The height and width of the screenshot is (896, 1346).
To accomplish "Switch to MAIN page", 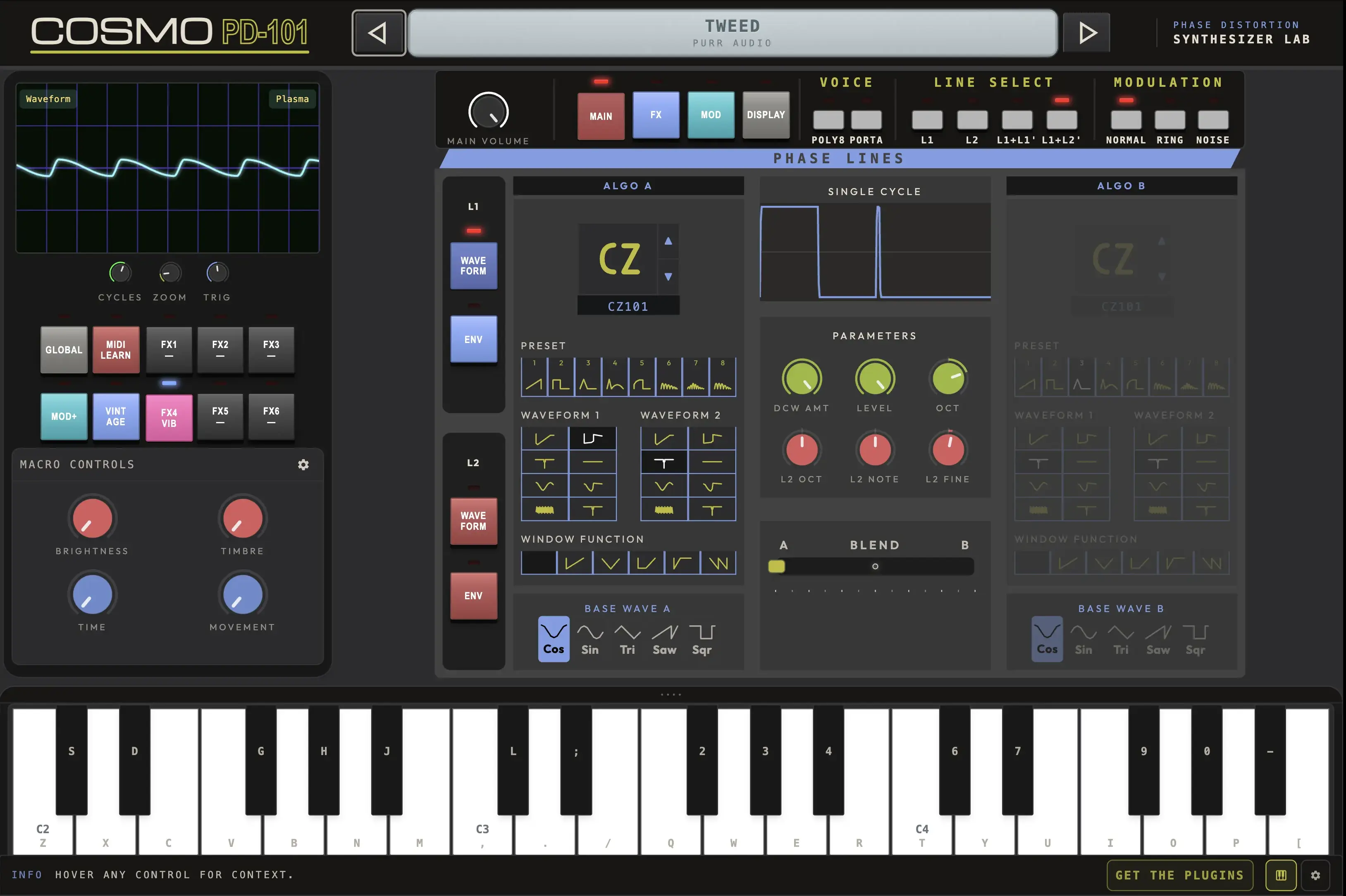I will click(601, 116).
